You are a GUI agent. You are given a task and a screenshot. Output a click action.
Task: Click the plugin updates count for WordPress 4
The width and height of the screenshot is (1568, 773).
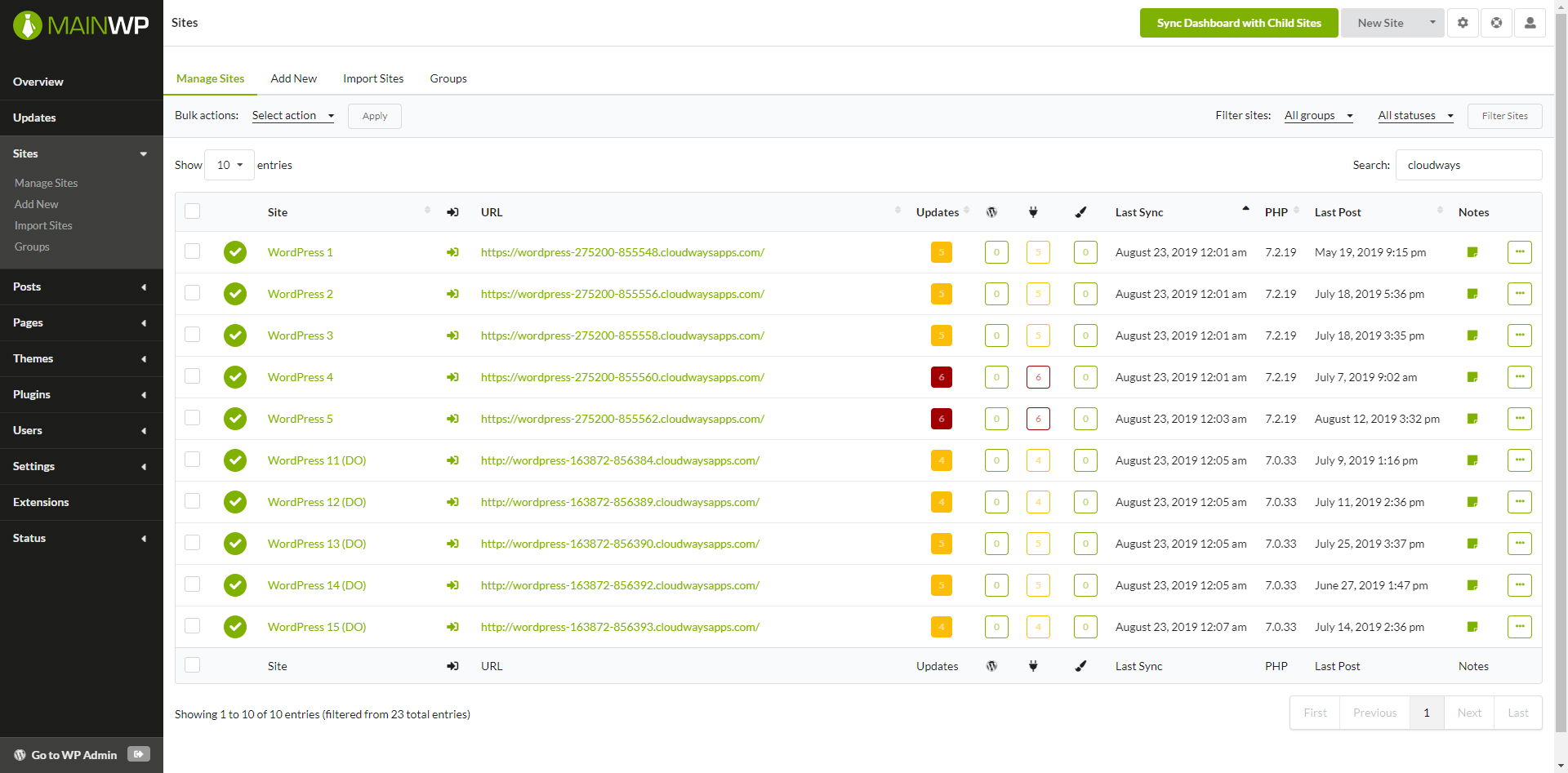1038,377
